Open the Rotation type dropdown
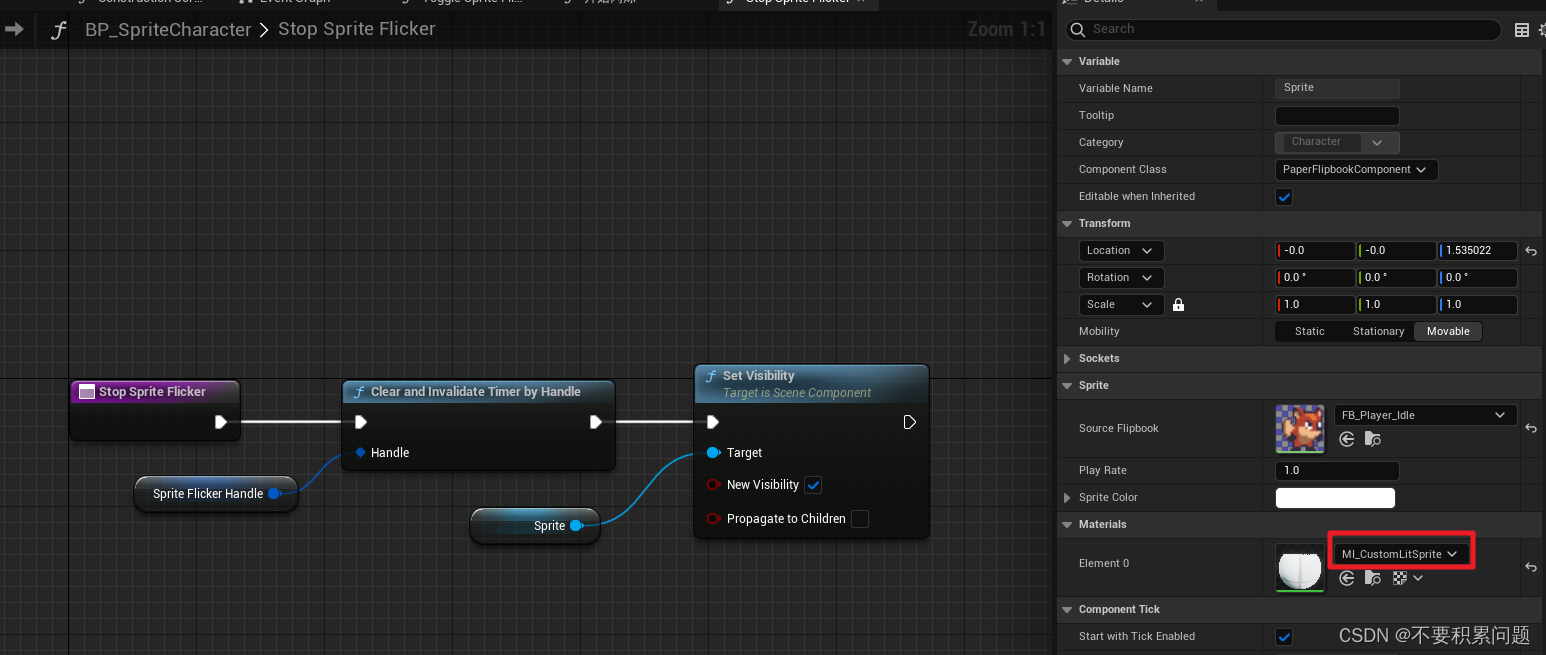1546x655 pixels. click(x=1121, y=278)
